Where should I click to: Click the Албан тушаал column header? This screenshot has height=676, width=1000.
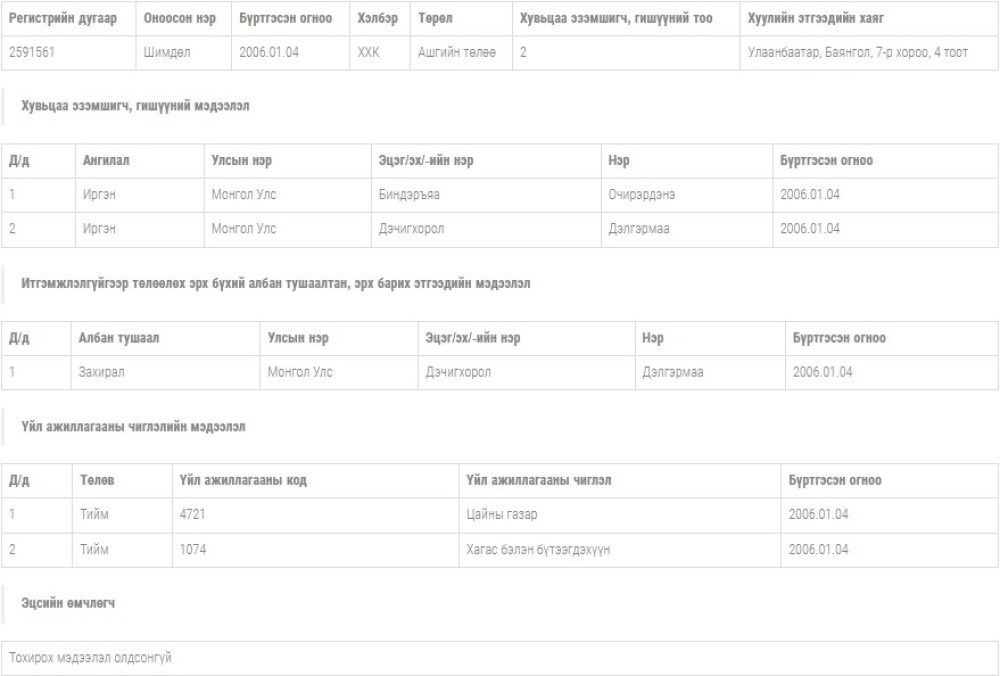118,338
